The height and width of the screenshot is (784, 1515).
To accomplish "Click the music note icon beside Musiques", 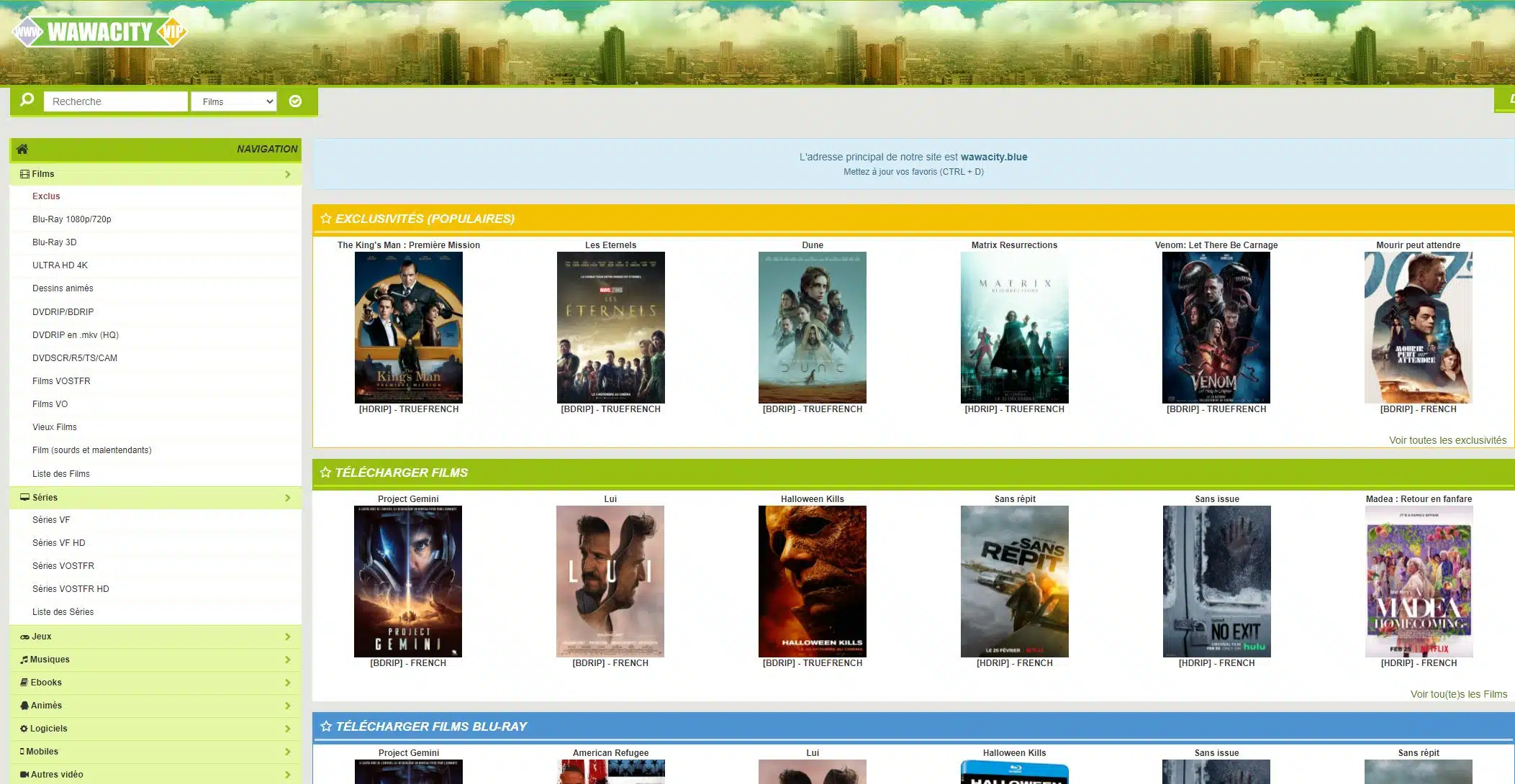I will click(24, 660).
